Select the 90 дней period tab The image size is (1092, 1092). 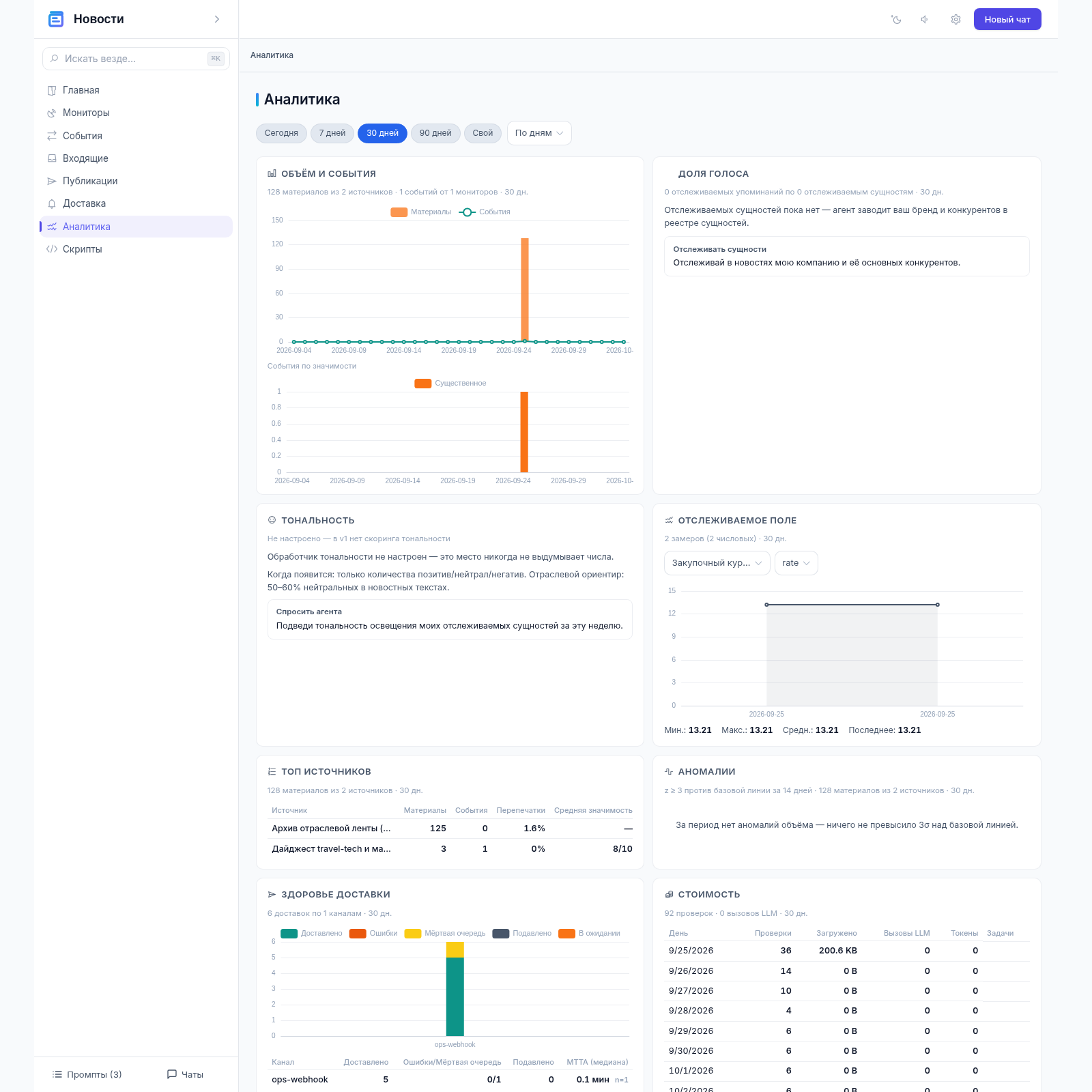(435, 133)
